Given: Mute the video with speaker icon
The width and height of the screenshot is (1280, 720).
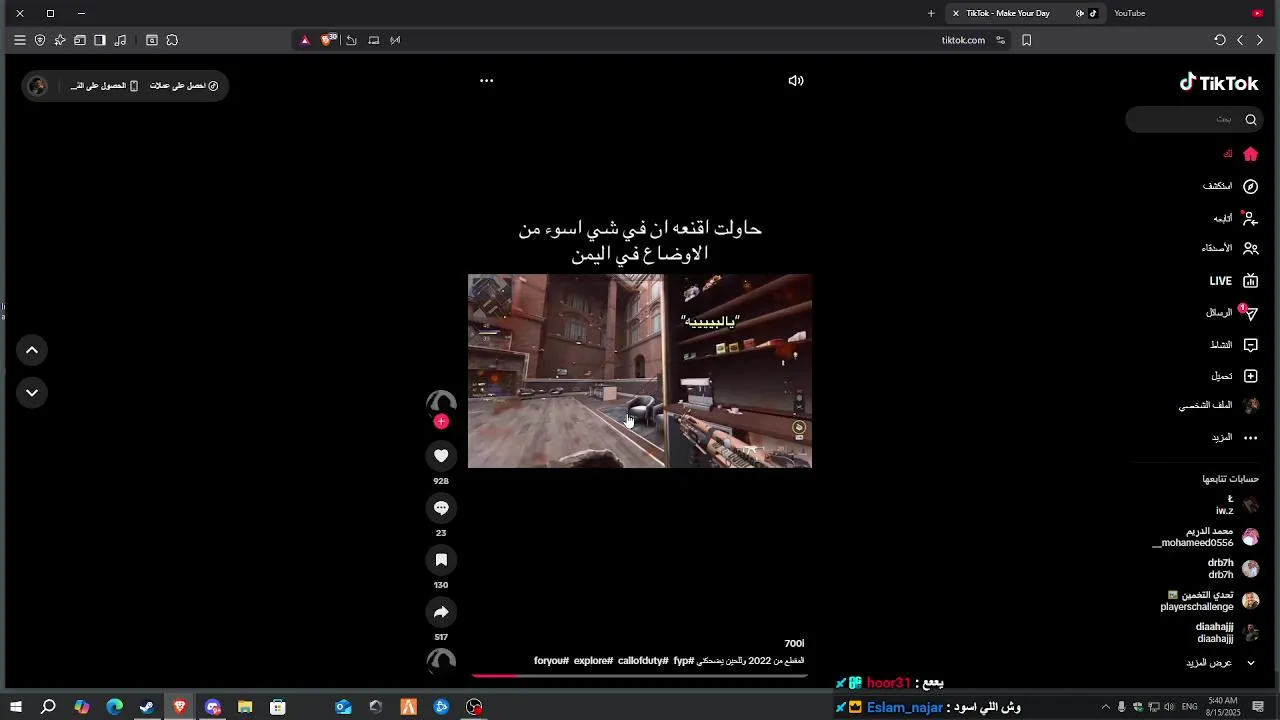Looking at the screenshot, I should pyautogui.click(x=796, y=81).
